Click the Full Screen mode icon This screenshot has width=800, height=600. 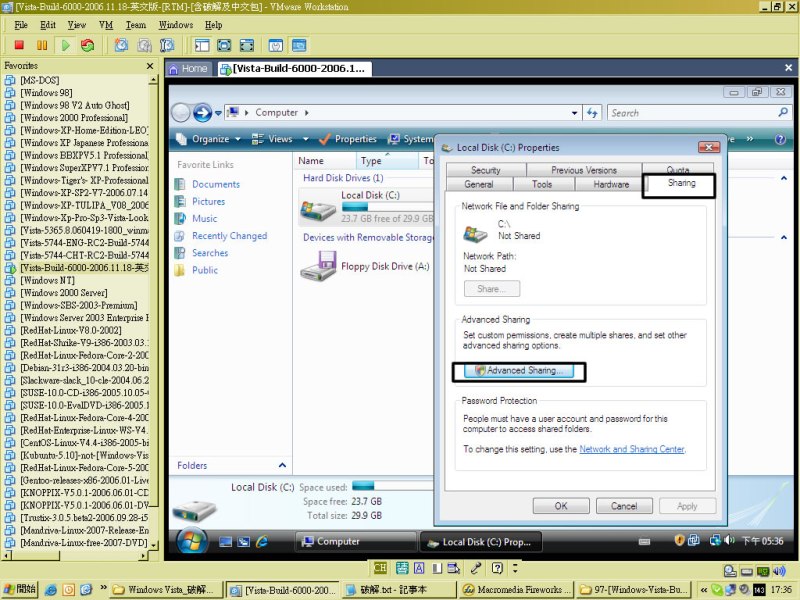pos(247,45)
